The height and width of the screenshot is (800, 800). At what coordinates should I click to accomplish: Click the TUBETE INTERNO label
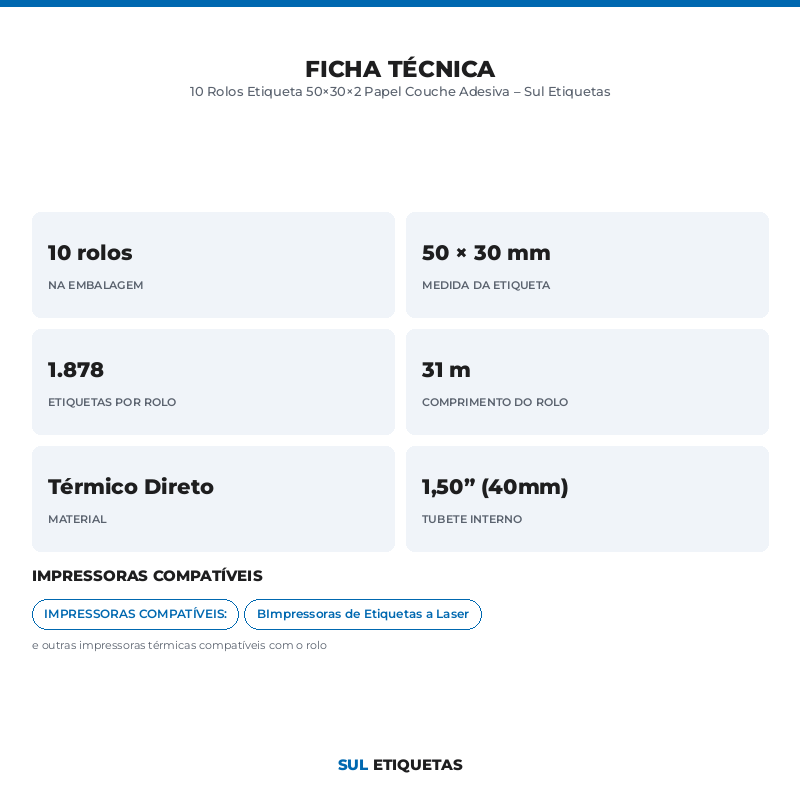pos(472,519)
